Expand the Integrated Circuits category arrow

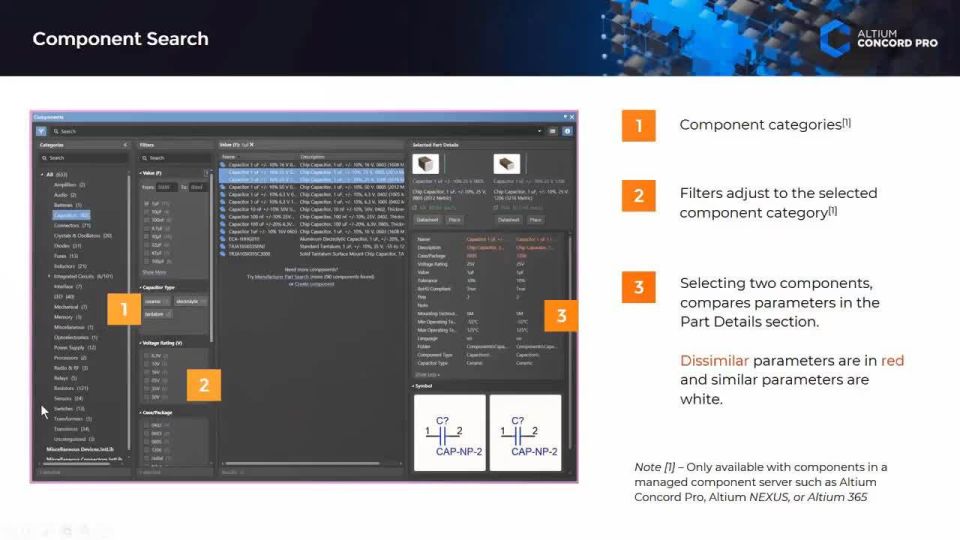(x=49, y=276)
